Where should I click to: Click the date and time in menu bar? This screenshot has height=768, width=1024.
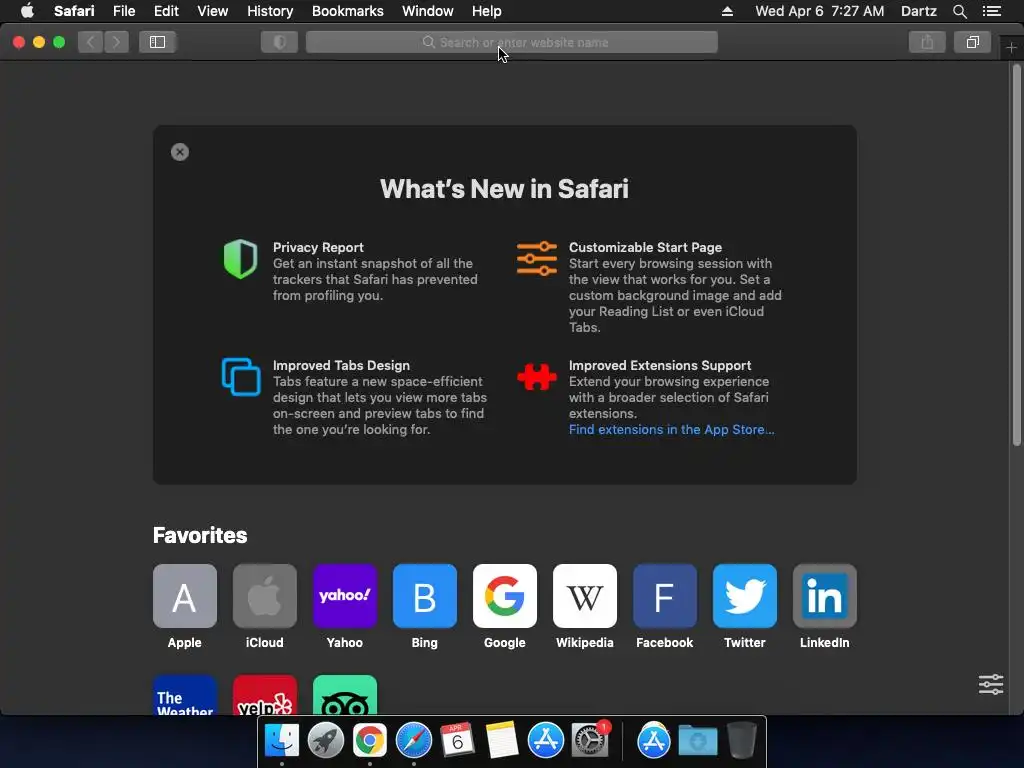(820, 11)
